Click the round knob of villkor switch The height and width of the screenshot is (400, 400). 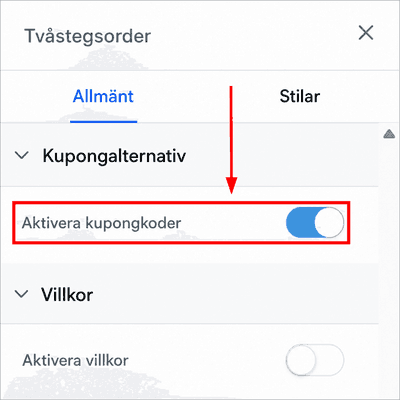click(x=301, y=360)
